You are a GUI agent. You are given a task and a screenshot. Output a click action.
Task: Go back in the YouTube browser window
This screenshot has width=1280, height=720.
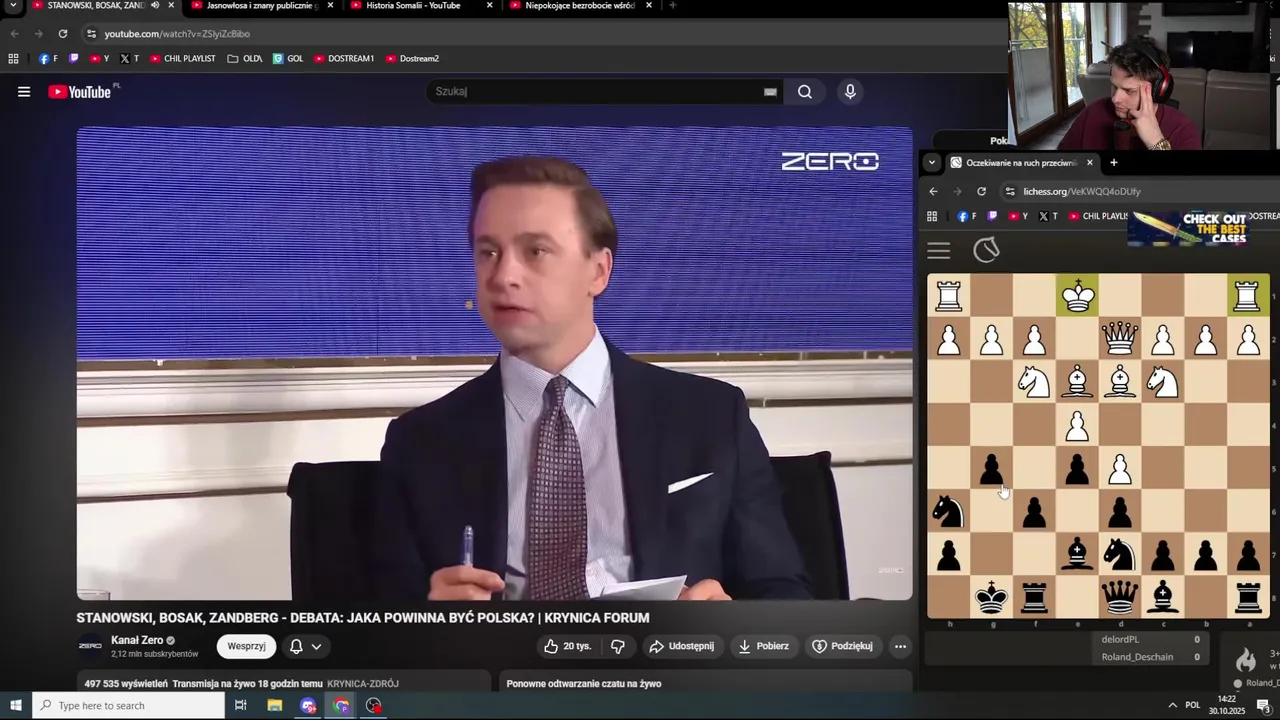click(x=15, y=34)
